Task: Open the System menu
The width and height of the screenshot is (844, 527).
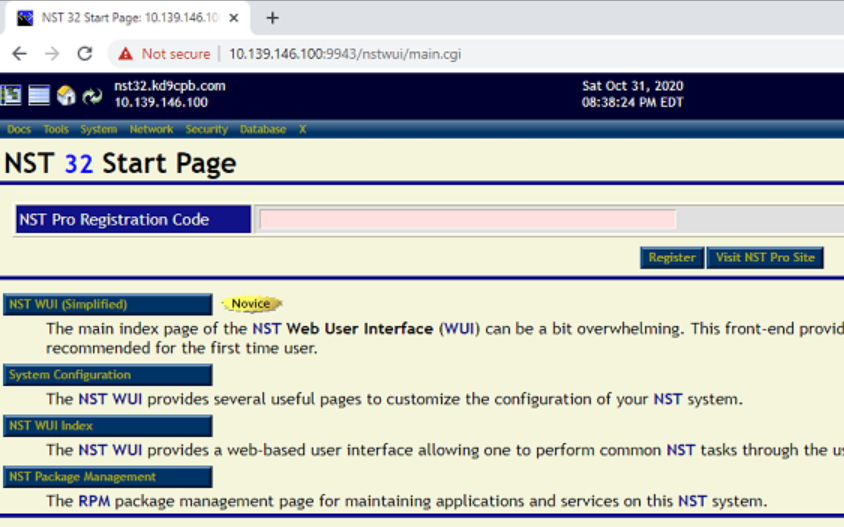Action: [99, 129]
